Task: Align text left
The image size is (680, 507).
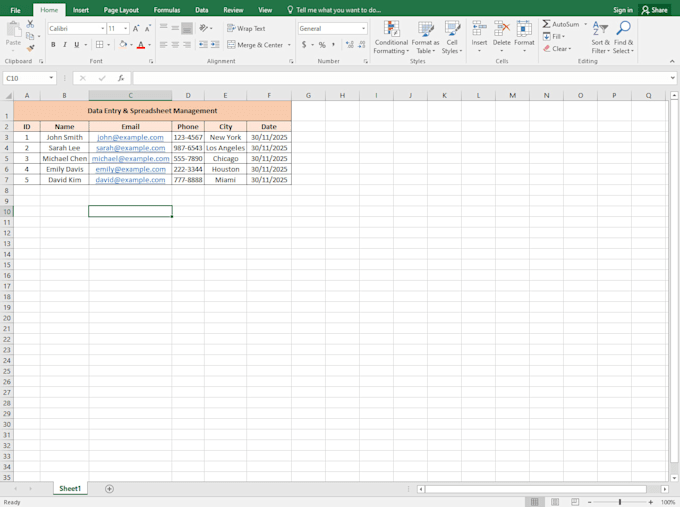Action: click(163, 45)
